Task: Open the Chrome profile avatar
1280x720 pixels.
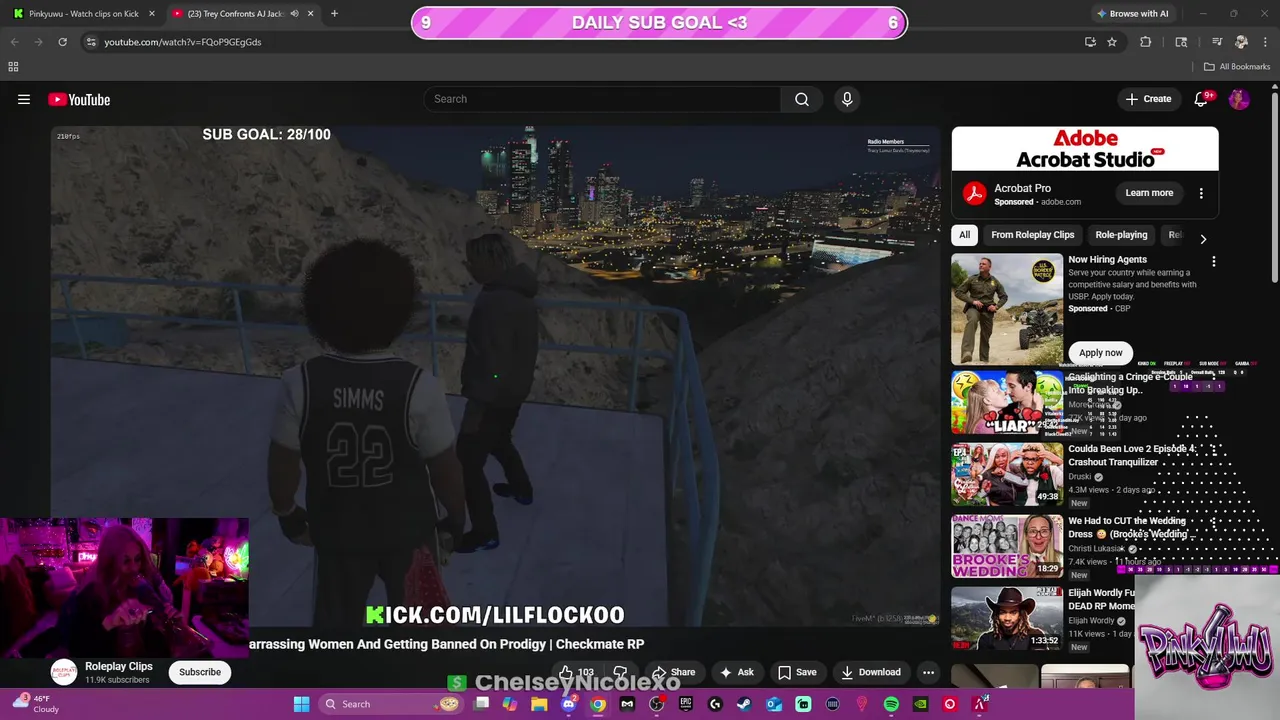Action: pyautogui.click(x=1241, y=42)
